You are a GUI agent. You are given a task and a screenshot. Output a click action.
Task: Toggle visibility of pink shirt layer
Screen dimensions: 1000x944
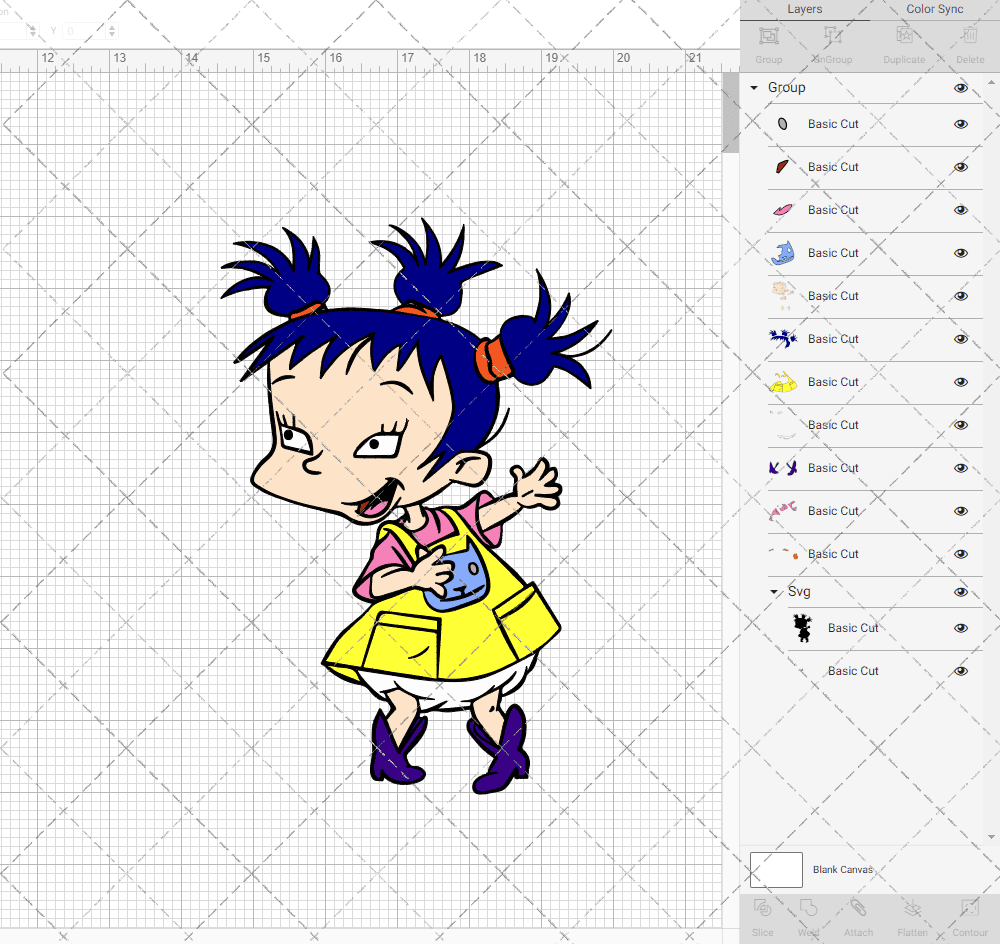tap(961, 511)
